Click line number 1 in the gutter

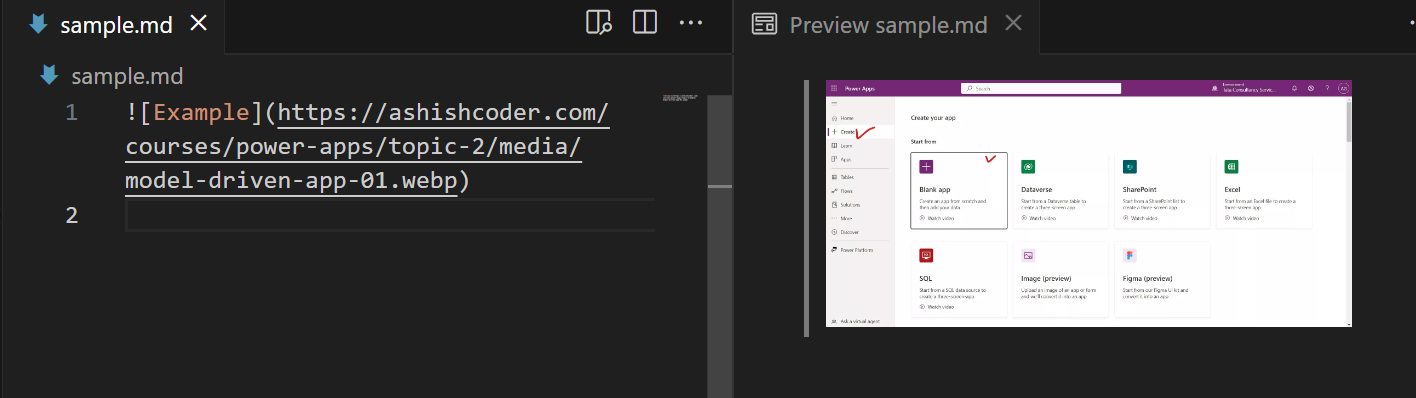tap(71, 112)
